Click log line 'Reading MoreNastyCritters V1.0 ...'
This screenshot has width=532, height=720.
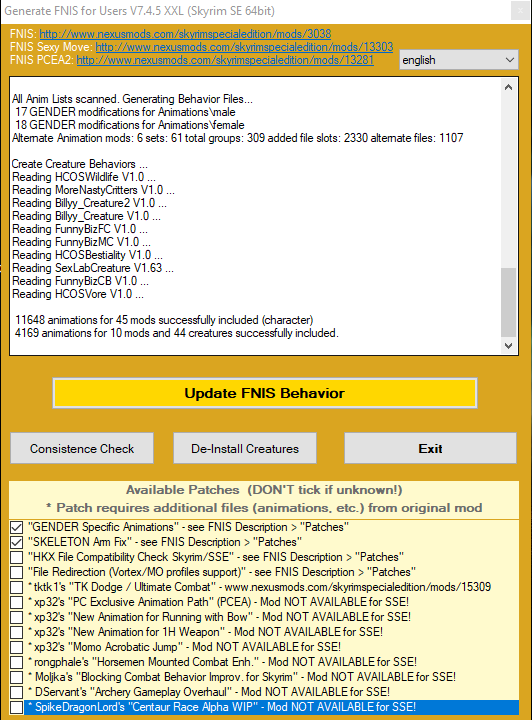[93, 190]
